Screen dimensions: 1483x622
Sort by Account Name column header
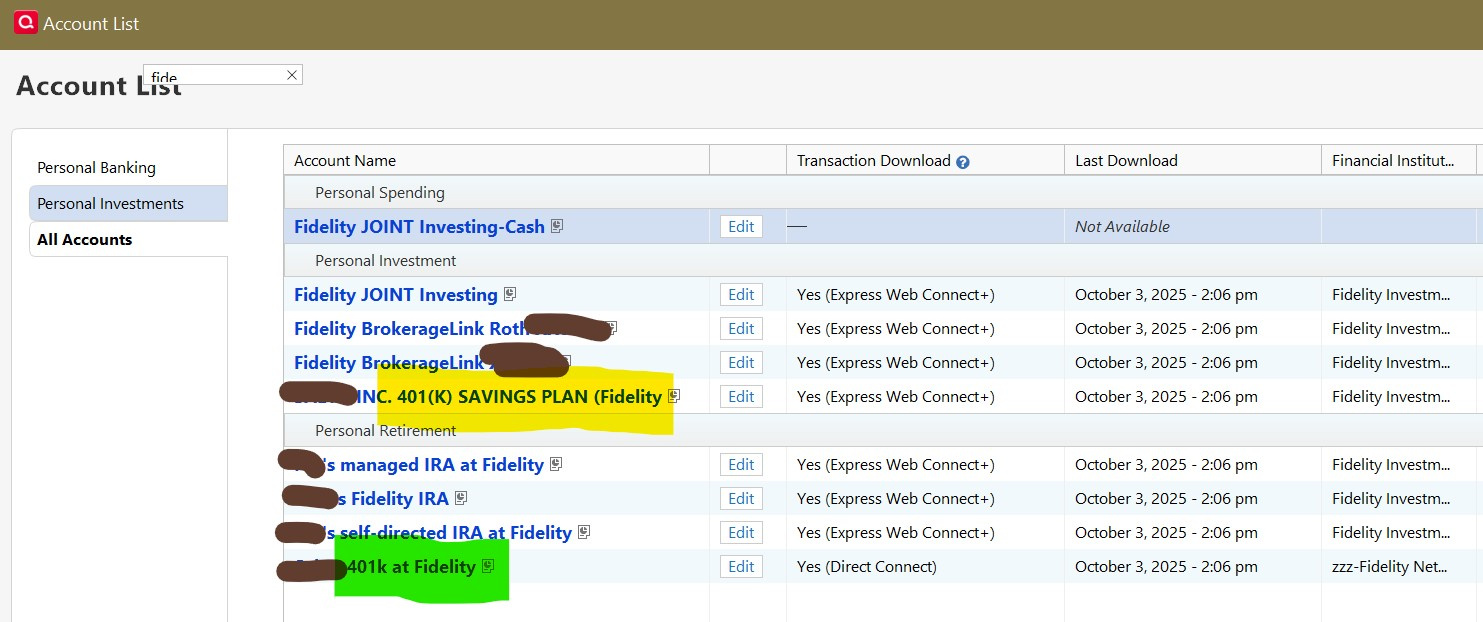496,161
